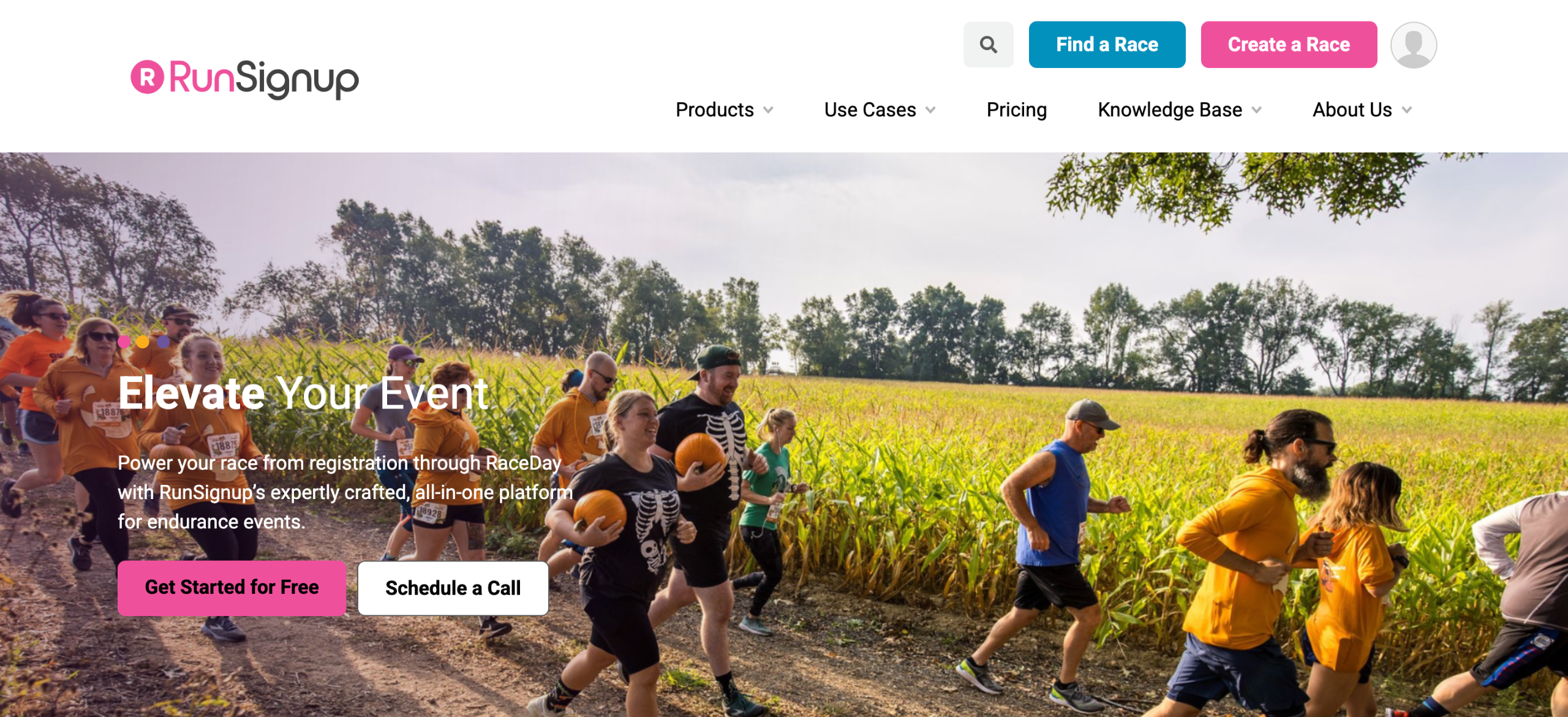Click the Schedule a Call button
Viewport: 1568px width, 717px height.
tap(453, 588)
